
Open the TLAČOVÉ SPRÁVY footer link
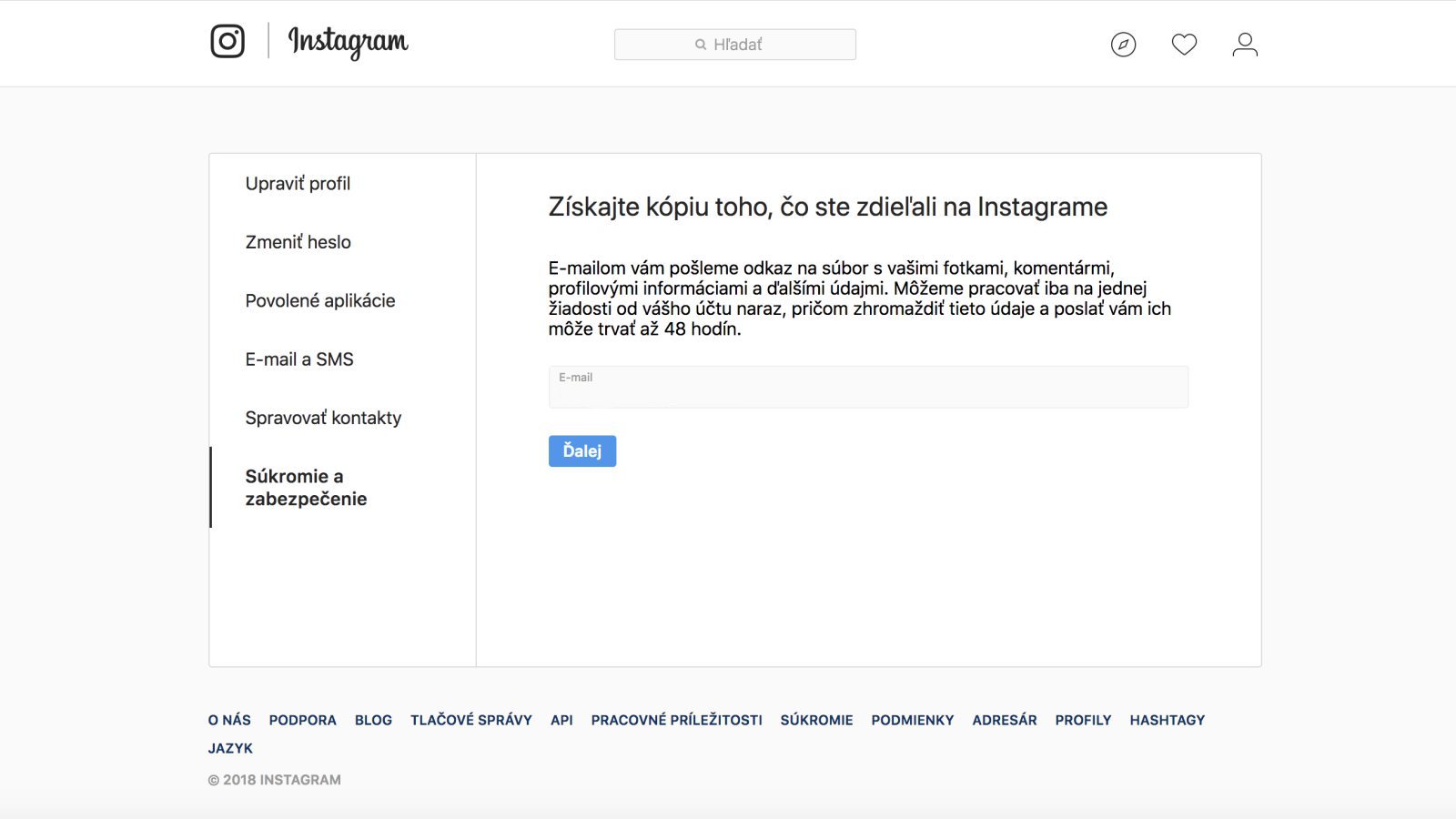coord(471,720)
